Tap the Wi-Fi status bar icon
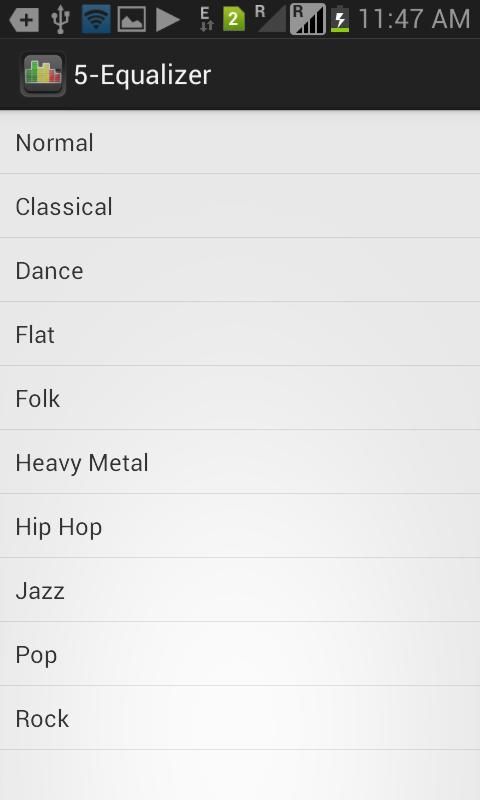Image resolution: width=480 pixels, height=800 pixels. click(96, 19)
